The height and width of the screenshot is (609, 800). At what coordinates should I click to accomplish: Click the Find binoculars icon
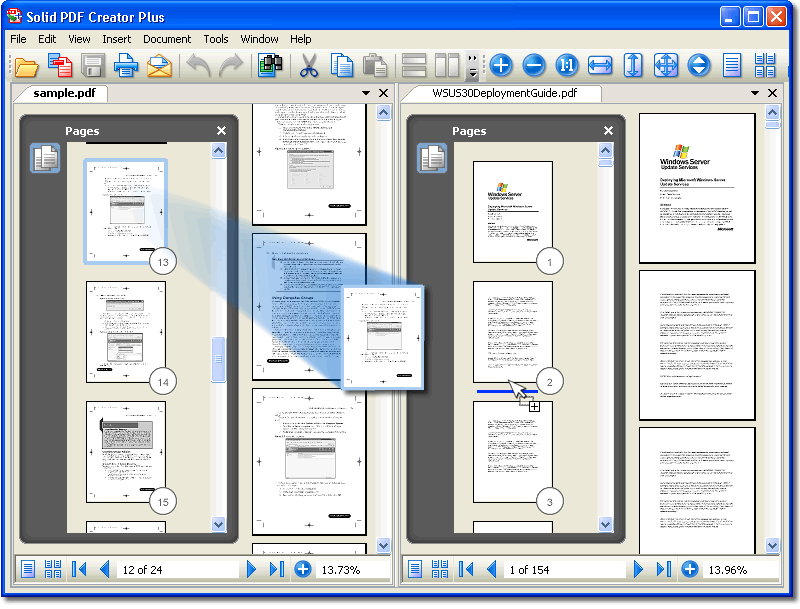point(270,67)
